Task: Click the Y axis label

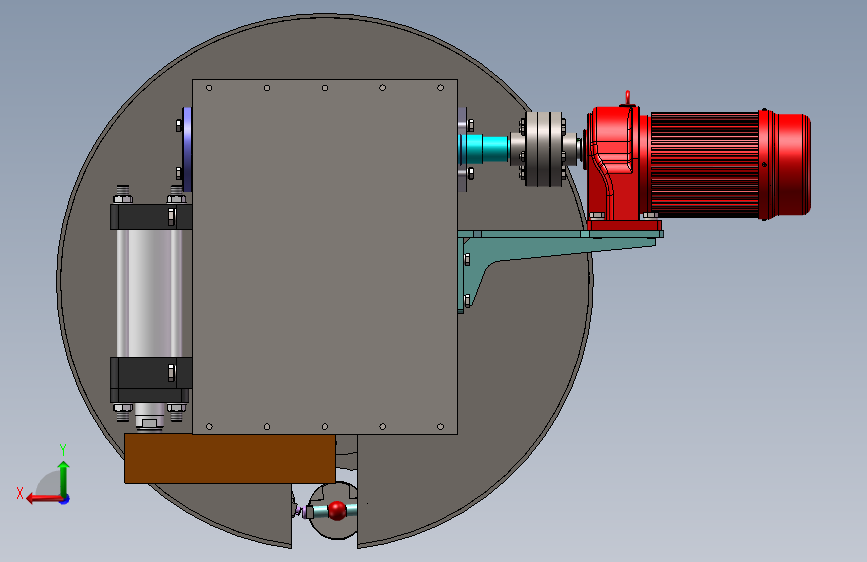Action: point(63,449)
